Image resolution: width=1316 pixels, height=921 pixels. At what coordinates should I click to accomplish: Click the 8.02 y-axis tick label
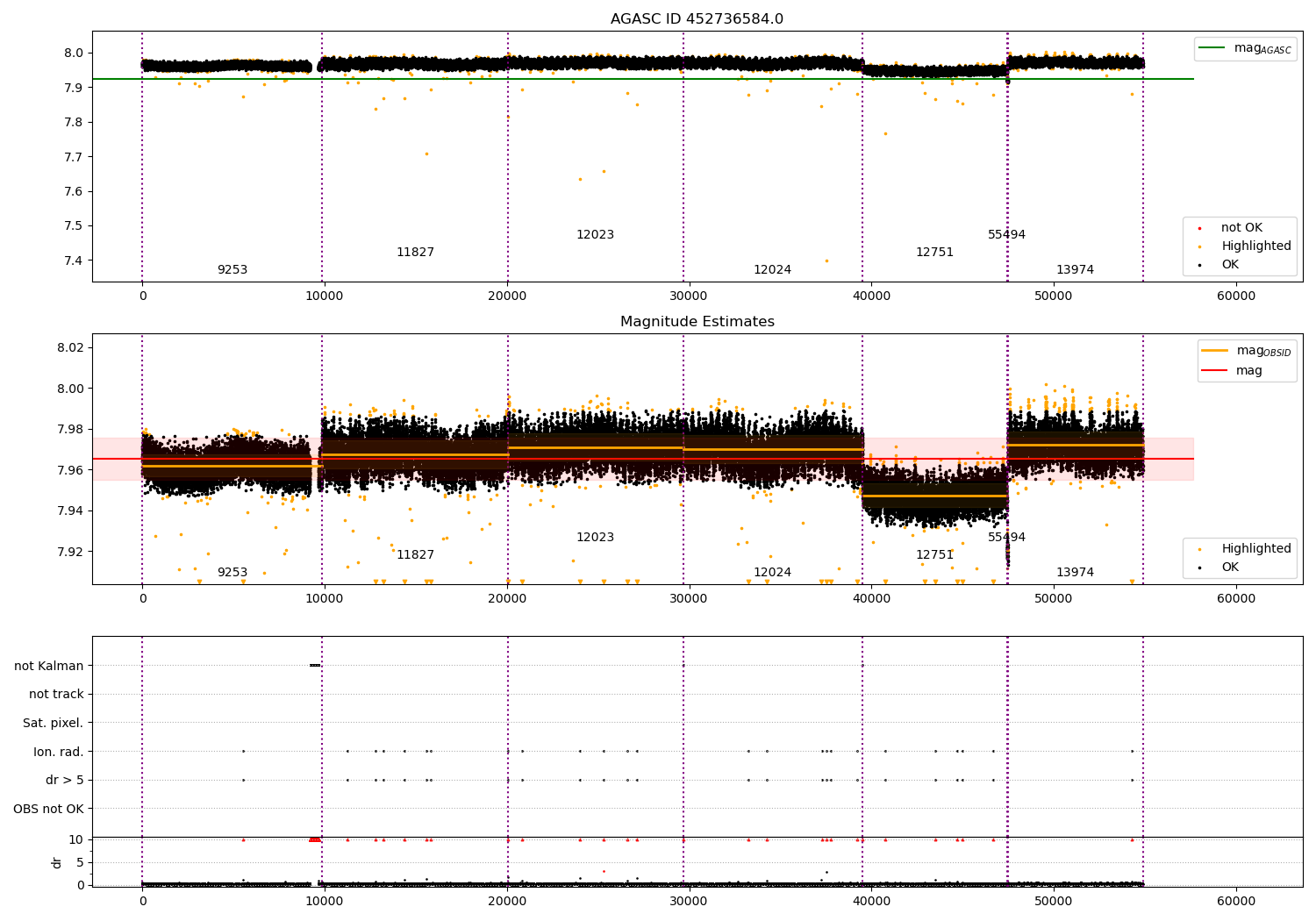click(x=71, y=348)
